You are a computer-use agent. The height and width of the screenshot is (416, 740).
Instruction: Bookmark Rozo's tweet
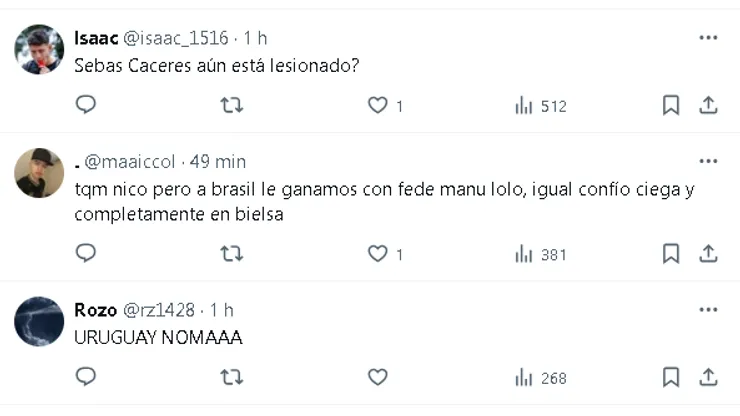point(671,377)
